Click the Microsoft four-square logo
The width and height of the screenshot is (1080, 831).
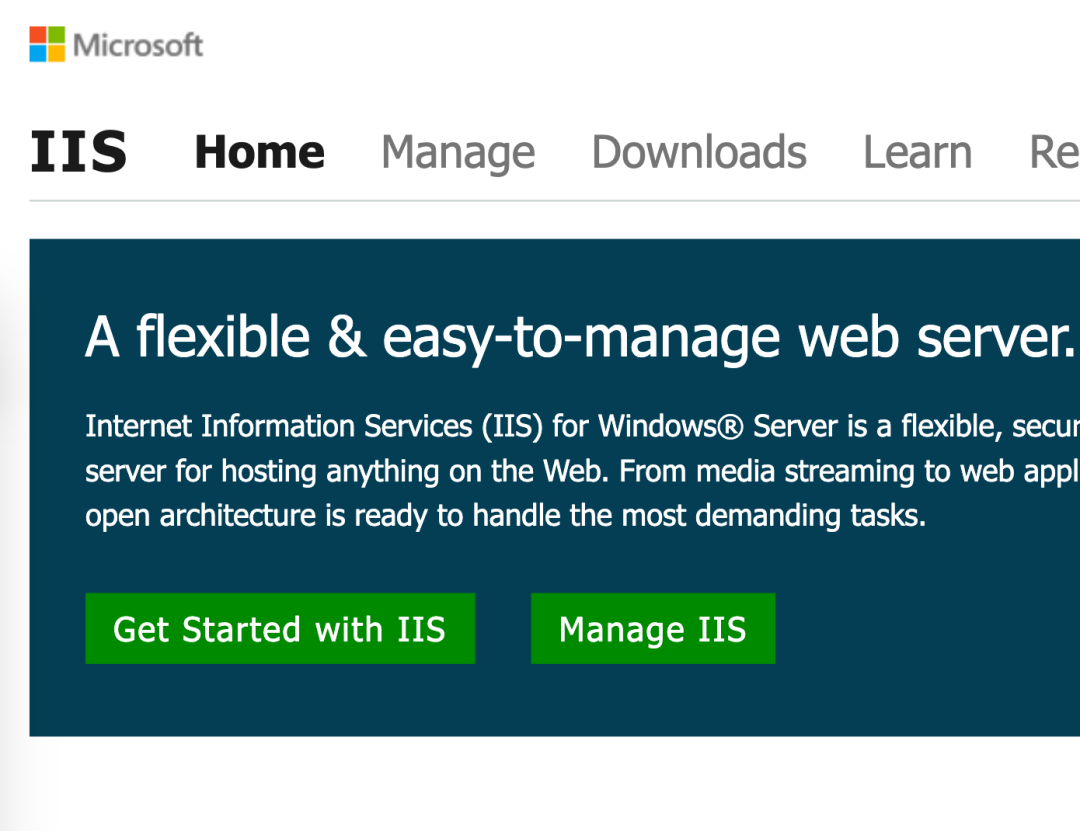click(47, 44)
